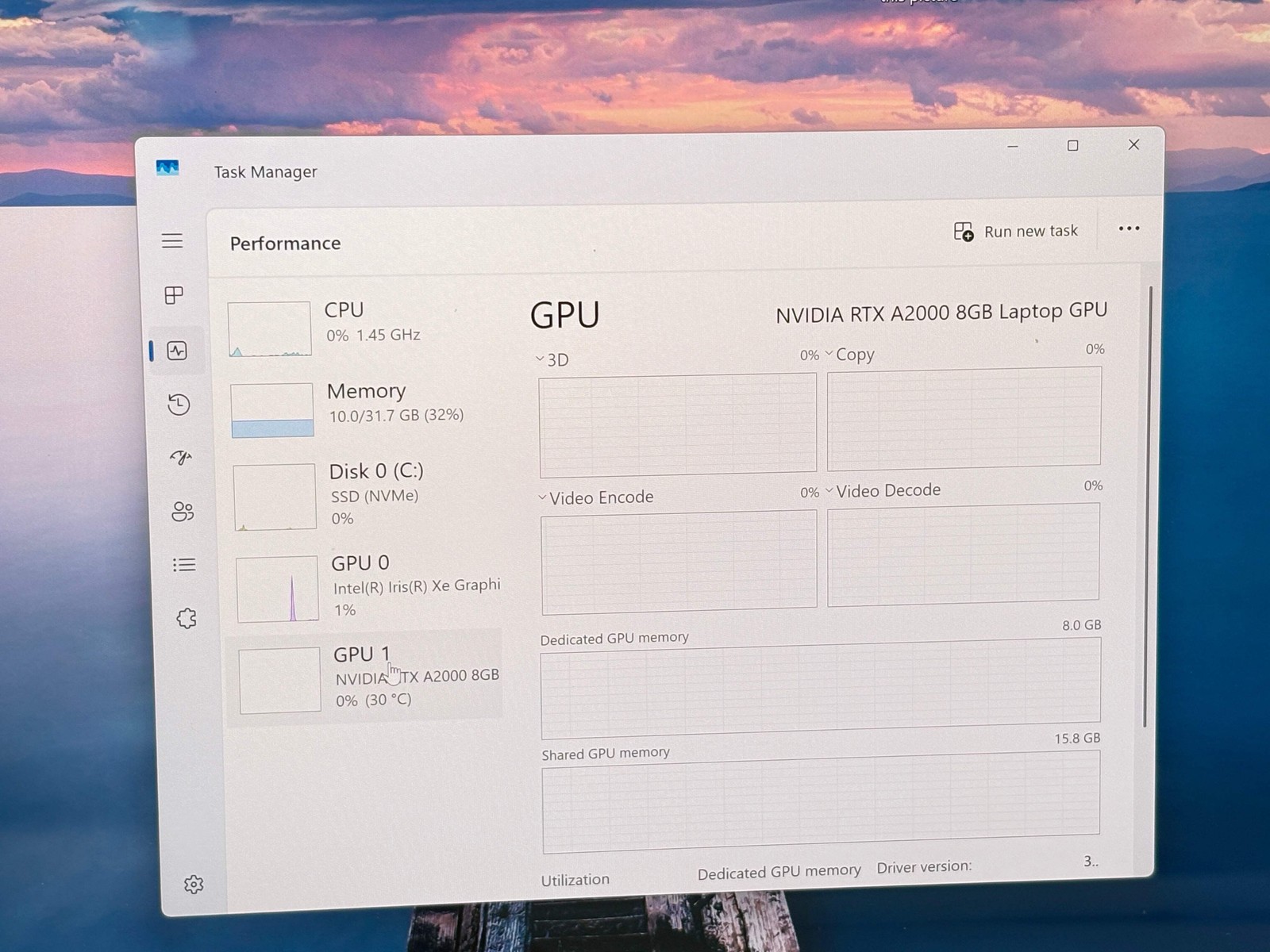Click the NVIDIA RTX A2000 8GB Laptop GPU title

click(941, 313)
